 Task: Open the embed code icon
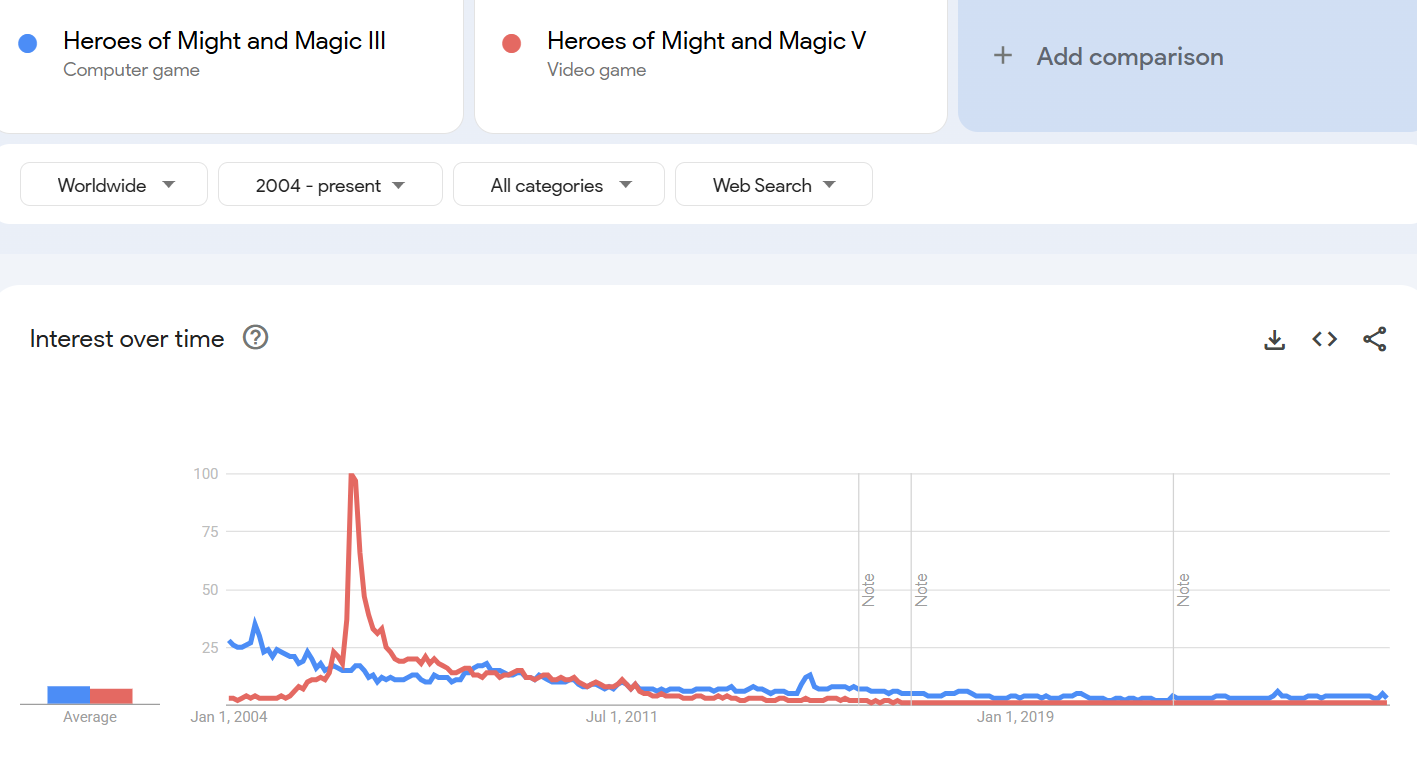tap(1325, 340)
